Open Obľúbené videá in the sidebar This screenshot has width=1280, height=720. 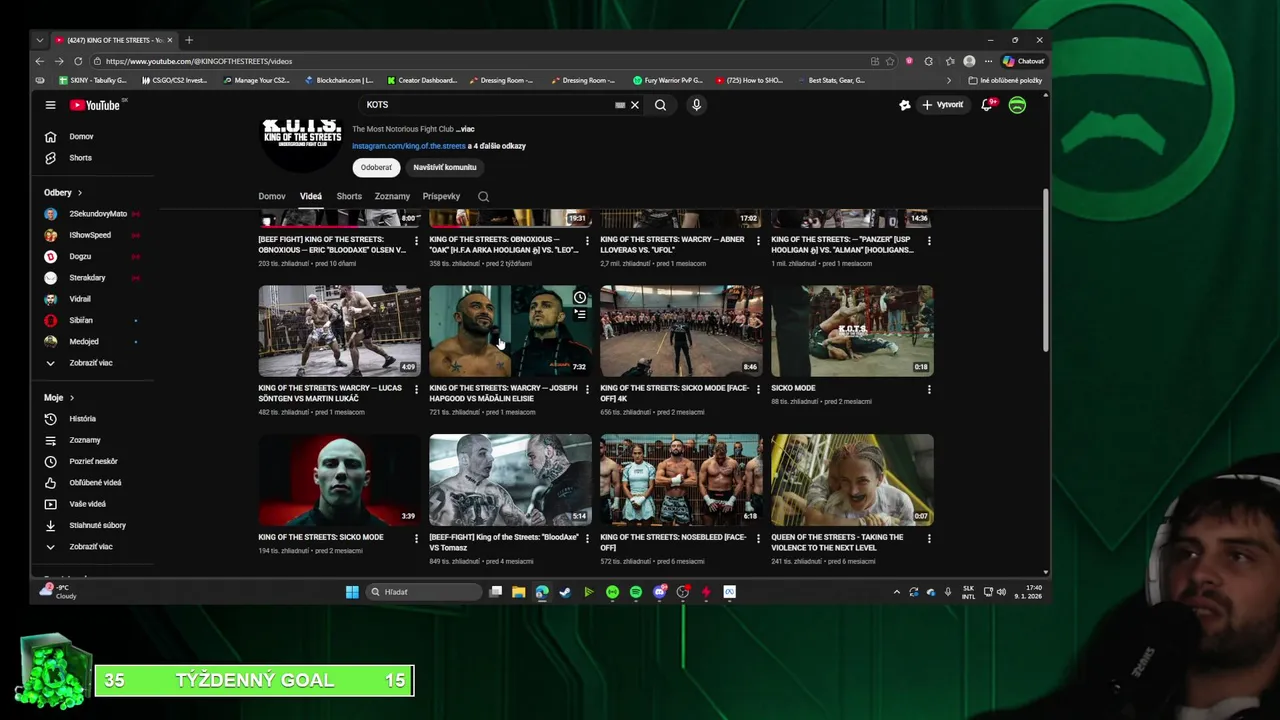(93, 483)
